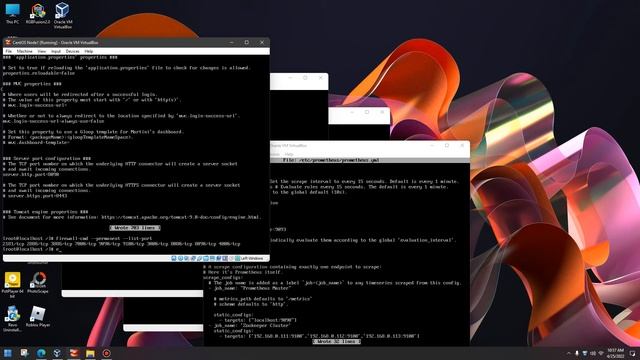Open the Input menu in CentOS Node1 window
The height and width of the screenshot is (360, 640).
point(56,51)
